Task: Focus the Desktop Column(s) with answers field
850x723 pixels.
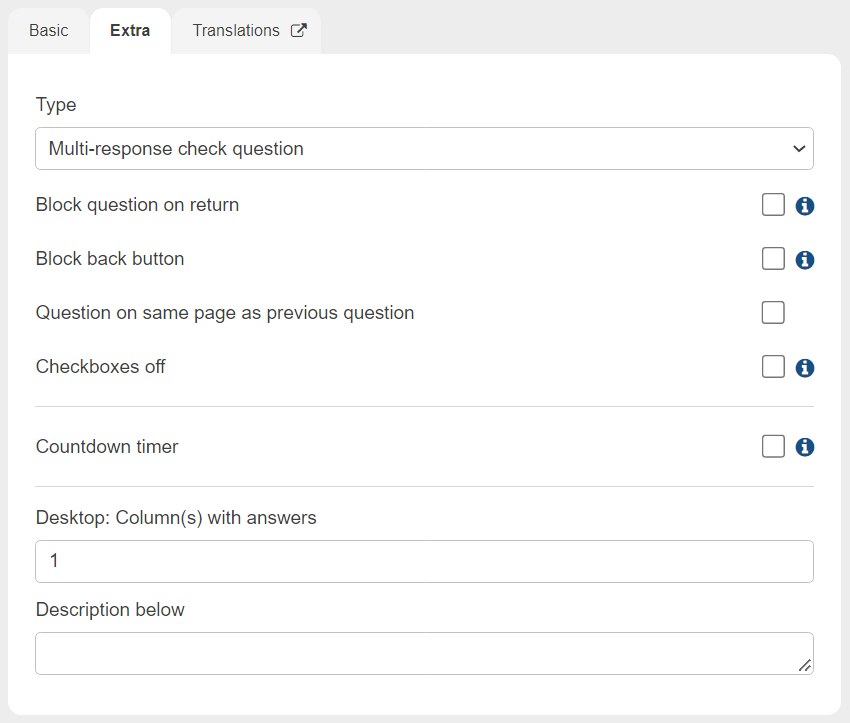Action: (x=424, y=561)
